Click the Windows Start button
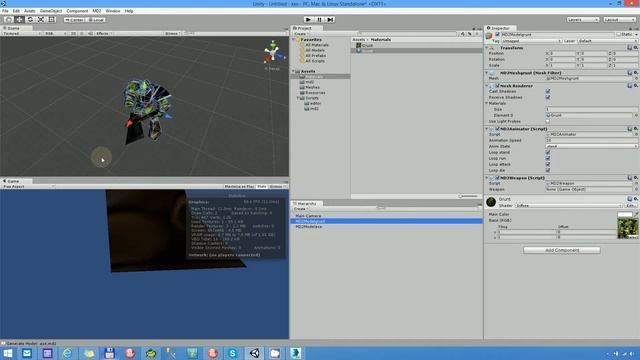Image resolution: width=640 pixels, height=360 pixels. point(7,353)
